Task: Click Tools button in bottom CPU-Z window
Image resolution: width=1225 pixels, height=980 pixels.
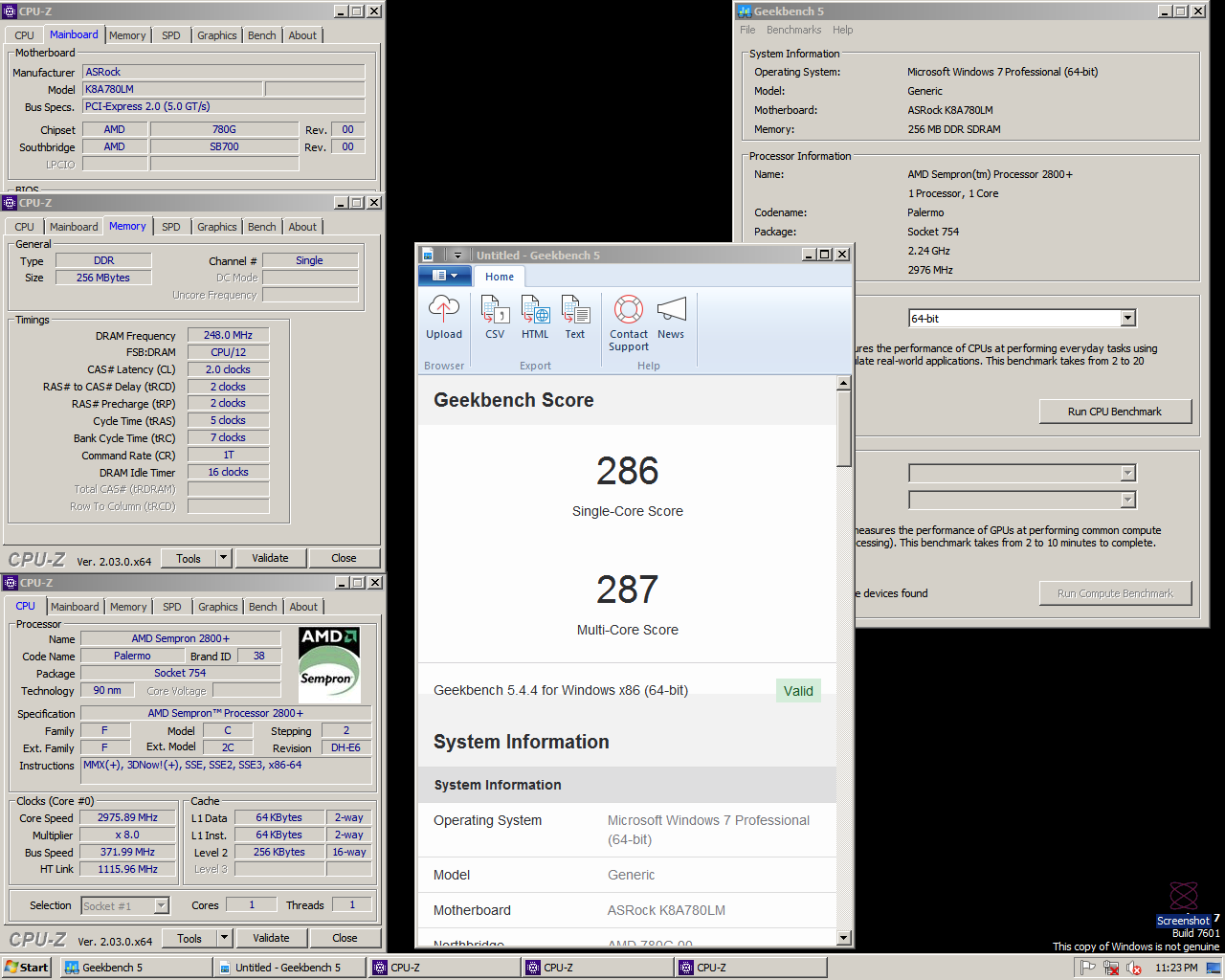Action: pyautogui.click(x=189, y=938)
